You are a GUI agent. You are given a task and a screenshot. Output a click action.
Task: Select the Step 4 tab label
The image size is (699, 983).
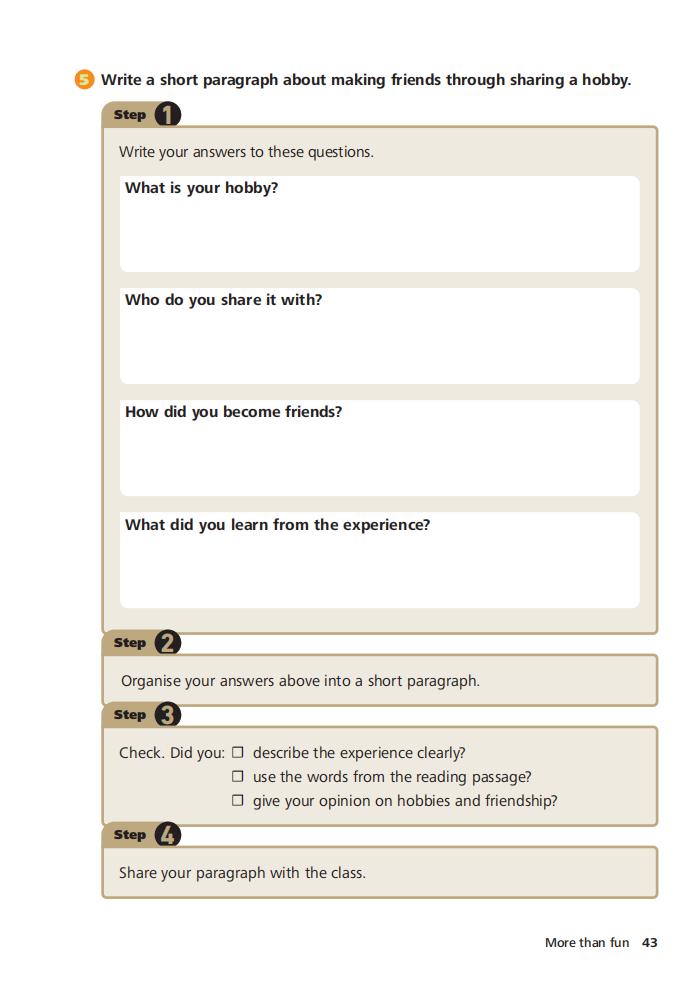130,834
